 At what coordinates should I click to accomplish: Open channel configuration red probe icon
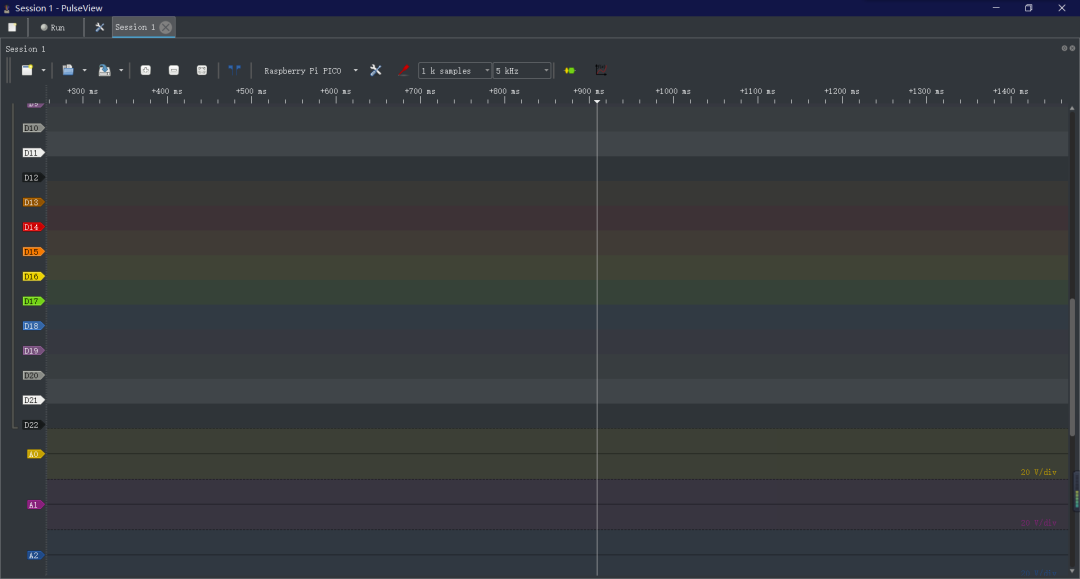[404, 70]
